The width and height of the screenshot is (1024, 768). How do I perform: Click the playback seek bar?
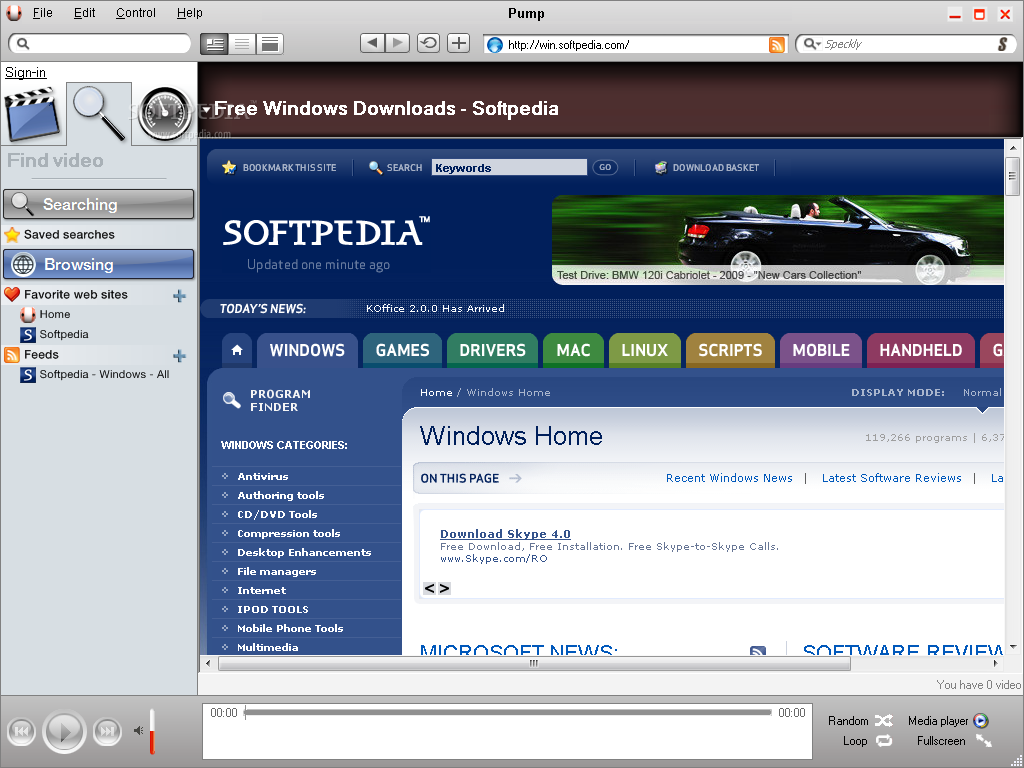[508, 712]
